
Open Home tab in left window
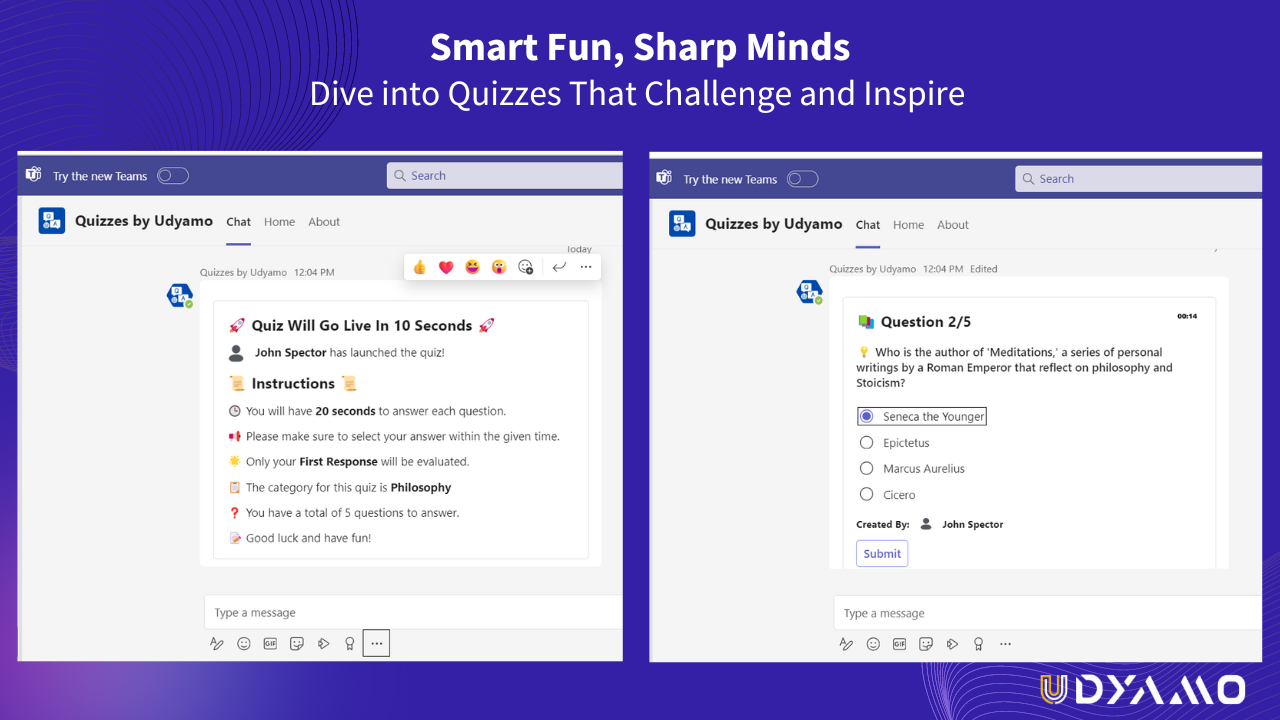(280, 222)
